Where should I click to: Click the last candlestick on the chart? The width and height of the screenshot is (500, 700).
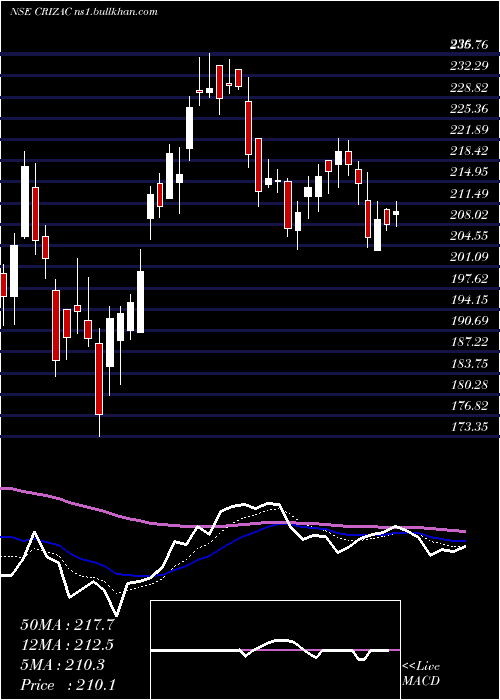point(396,213)
